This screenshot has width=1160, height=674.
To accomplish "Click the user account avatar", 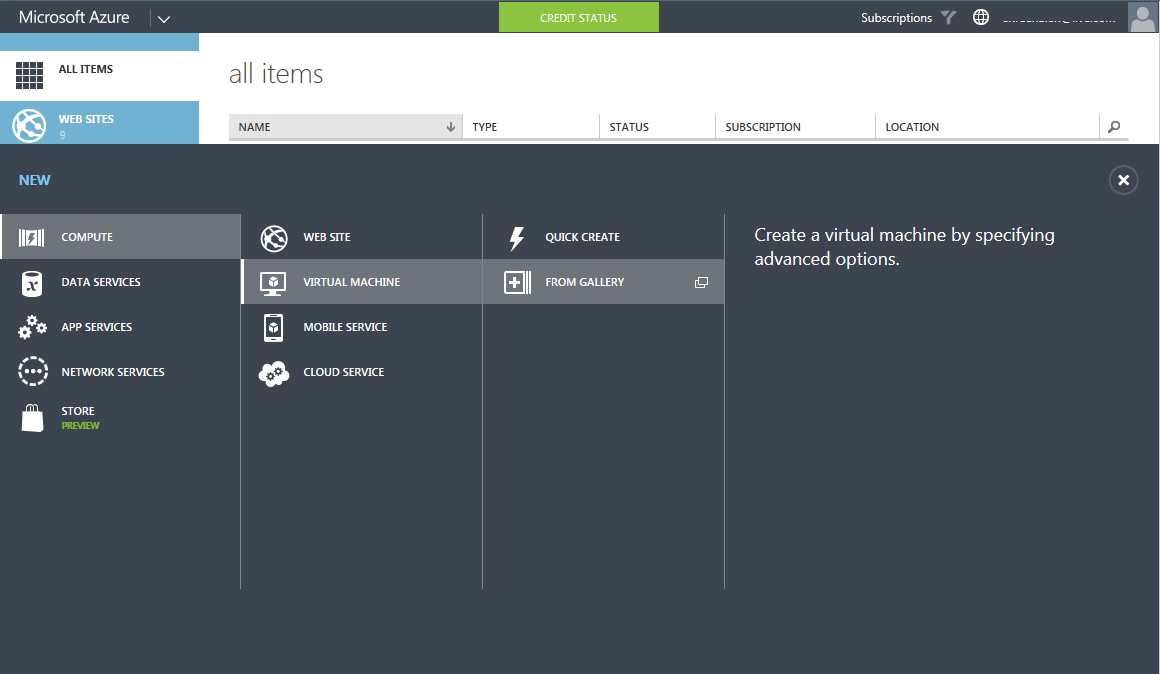I will coord(1142,16).
